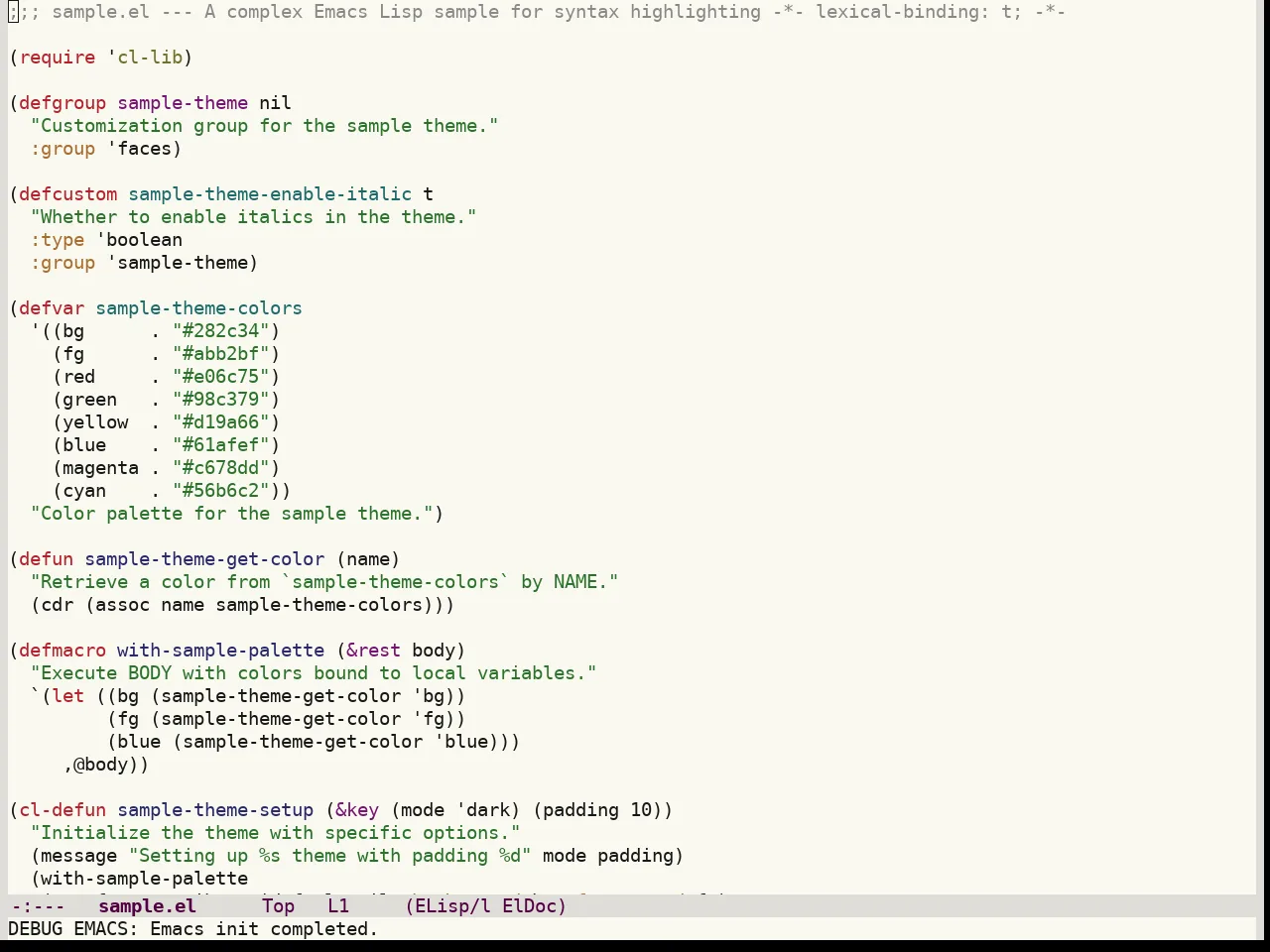
Task: Click the color string "#abb2bf"
Action: [221, 354]
